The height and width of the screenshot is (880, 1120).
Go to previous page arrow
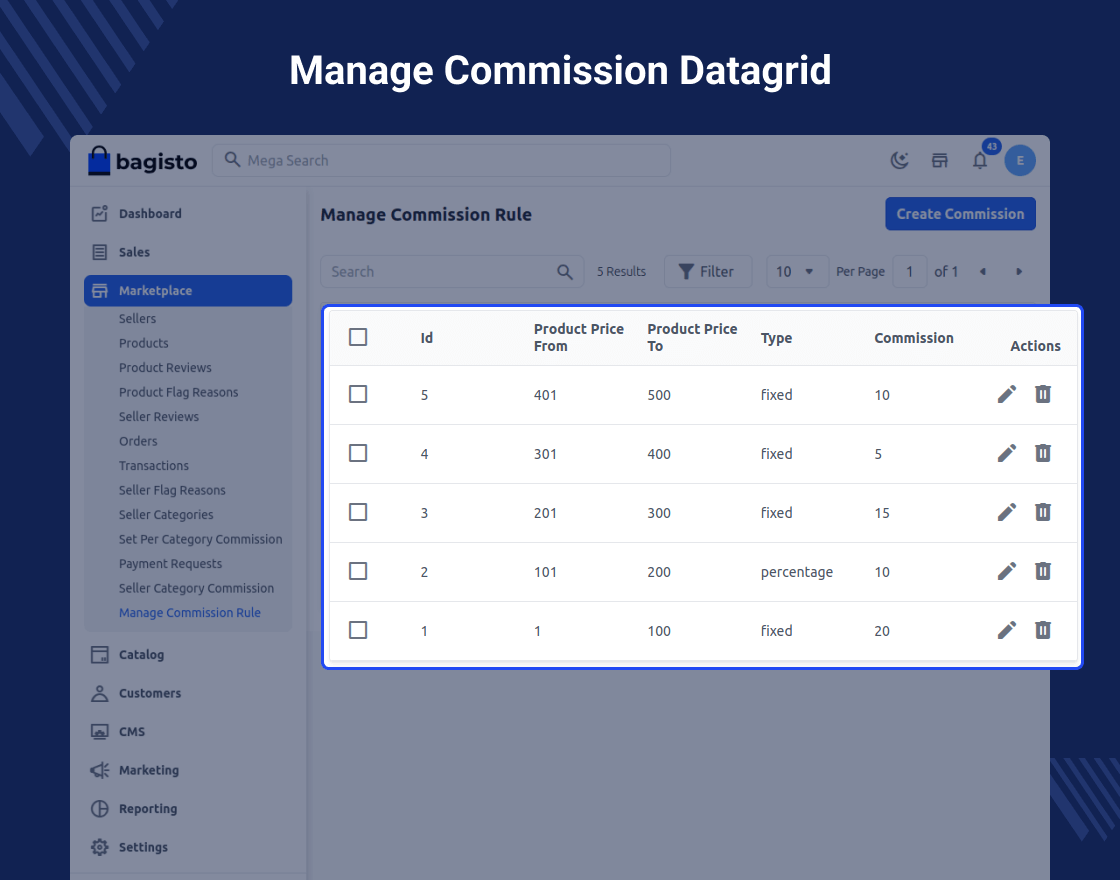click(983, 271)
